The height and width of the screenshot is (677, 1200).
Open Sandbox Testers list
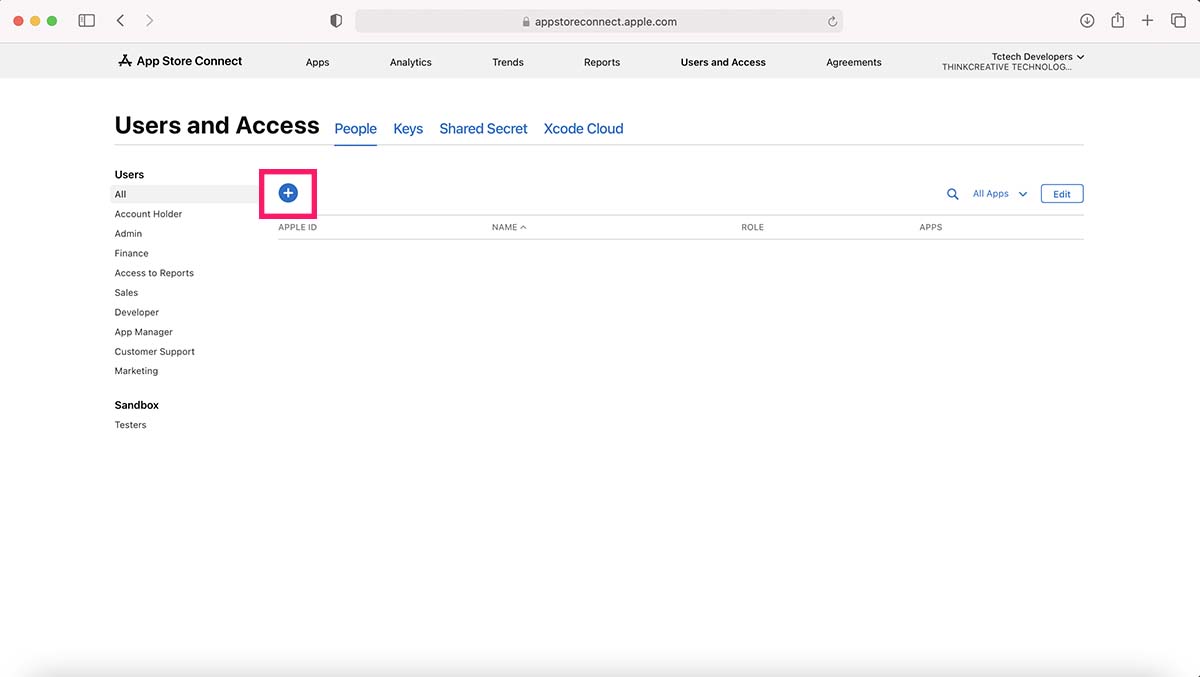[130, 425]
